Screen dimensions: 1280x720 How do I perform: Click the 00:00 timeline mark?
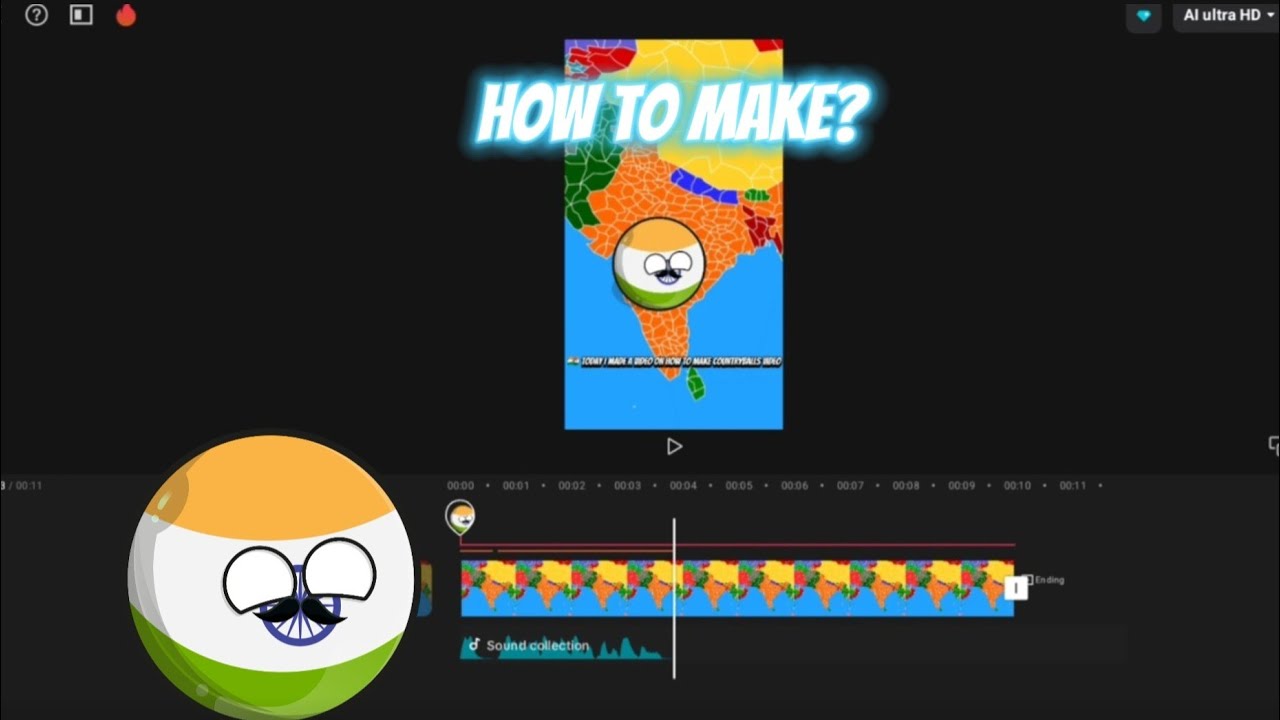pos(460,486)
